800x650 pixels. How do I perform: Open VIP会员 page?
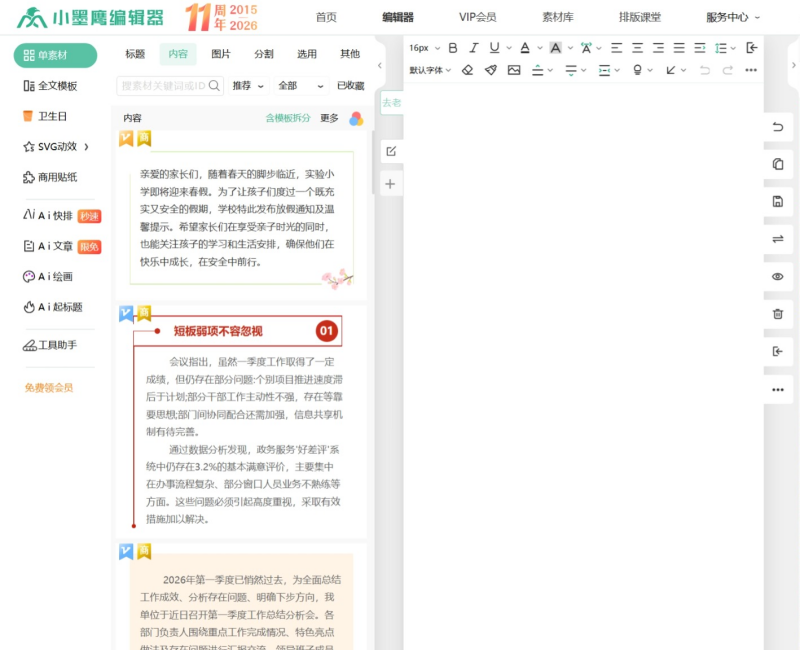click(x=478, y=17)
